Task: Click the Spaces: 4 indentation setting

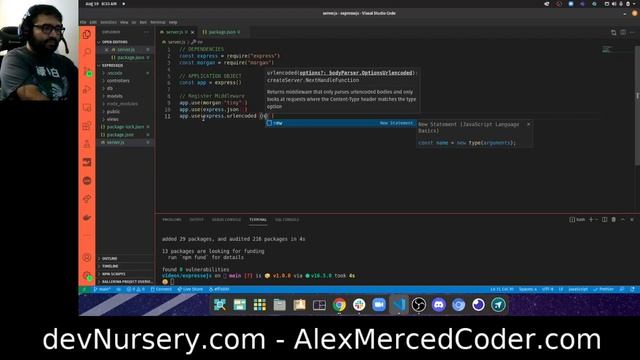Action: [x=527, y=289]
